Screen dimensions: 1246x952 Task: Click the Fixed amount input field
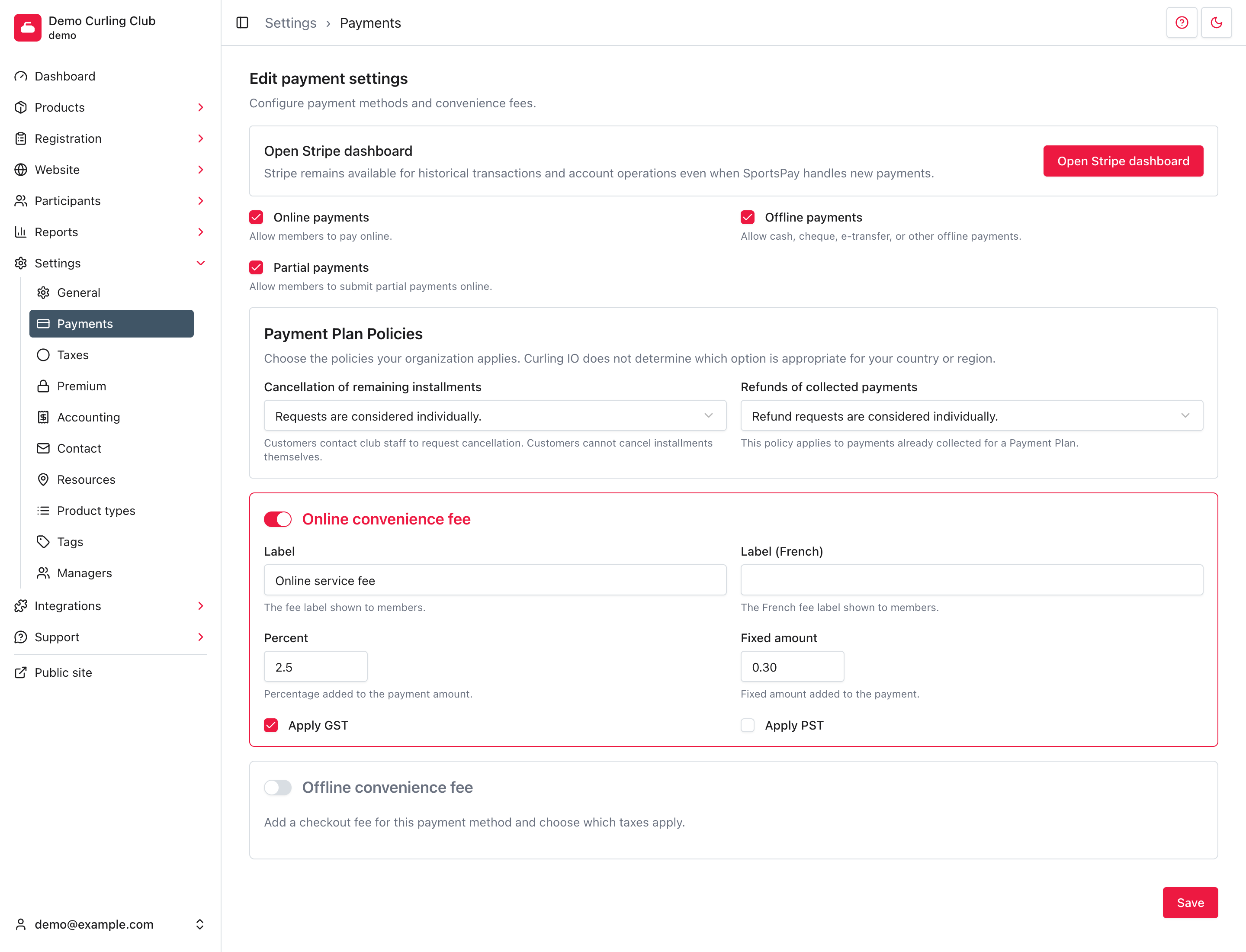(x=792, y=667)
